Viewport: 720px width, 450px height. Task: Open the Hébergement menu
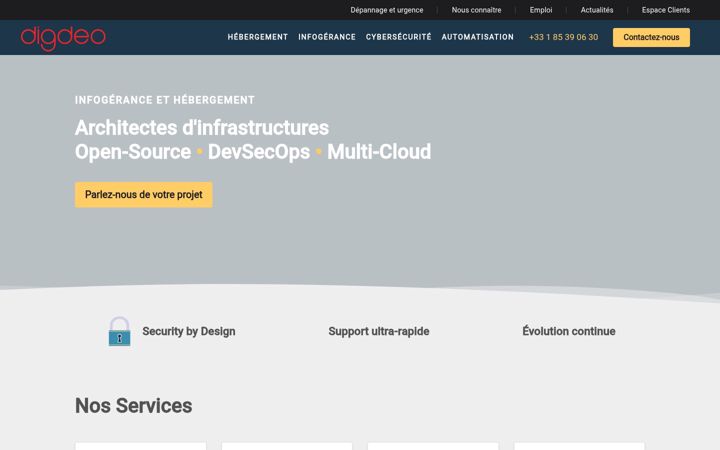[258, 37]
